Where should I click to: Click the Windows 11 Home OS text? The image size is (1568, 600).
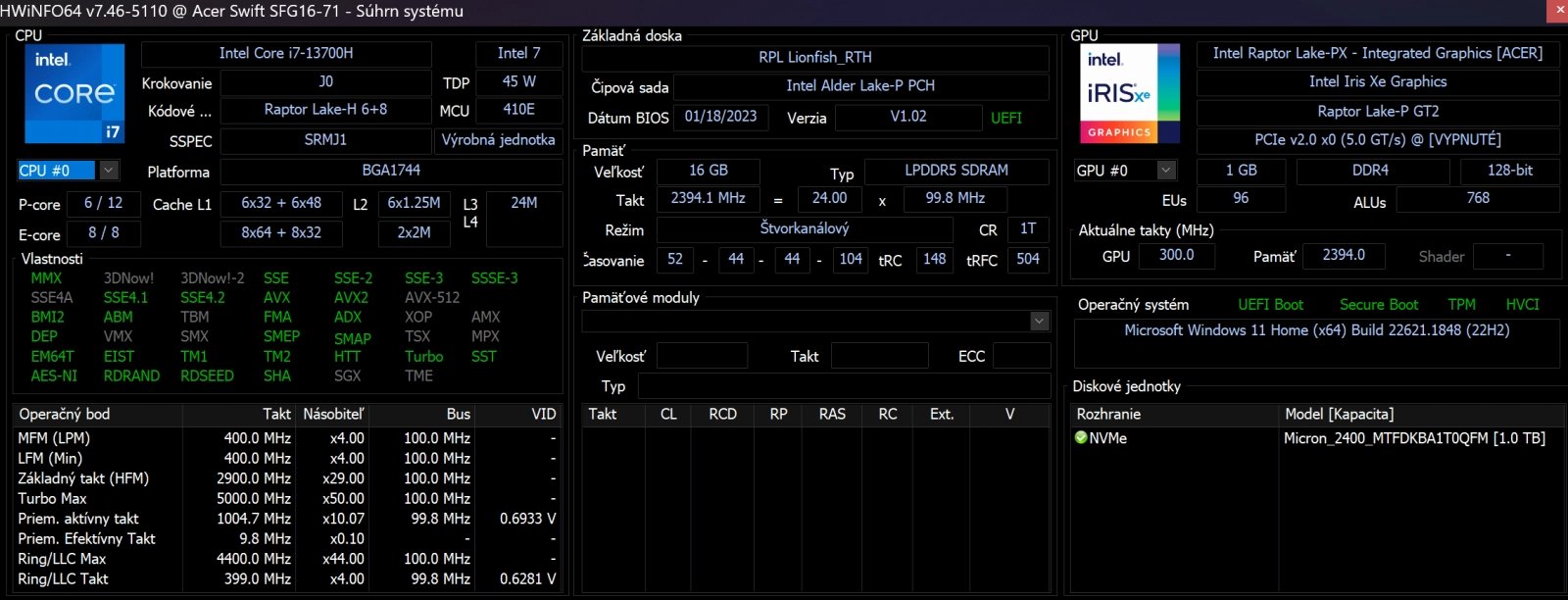pyautogui.click(x=1316, y=330)
